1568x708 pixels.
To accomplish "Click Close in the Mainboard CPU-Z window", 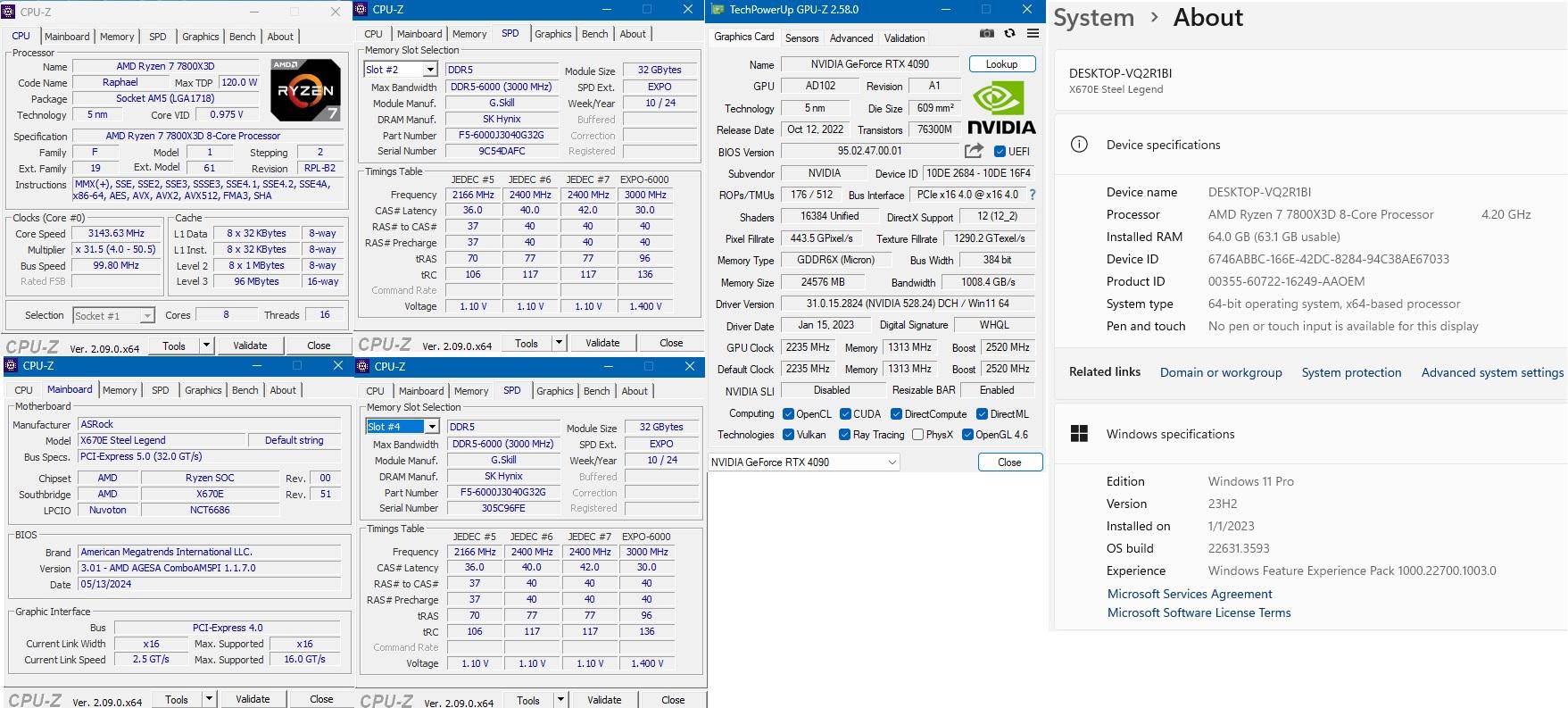I will [x=321, y=699].
